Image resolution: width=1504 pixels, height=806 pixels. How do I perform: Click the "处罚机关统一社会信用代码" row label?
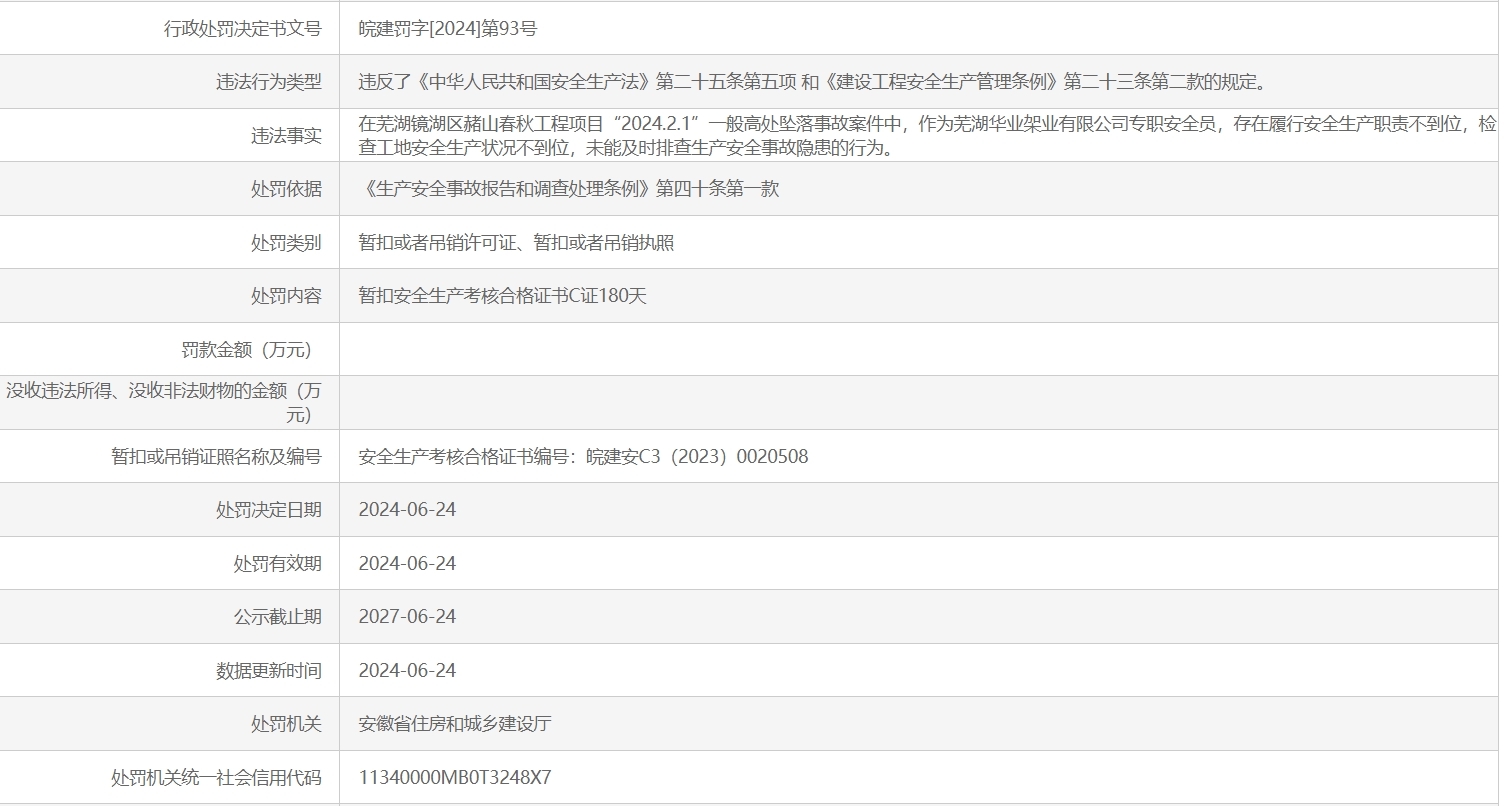pos(217,777)
